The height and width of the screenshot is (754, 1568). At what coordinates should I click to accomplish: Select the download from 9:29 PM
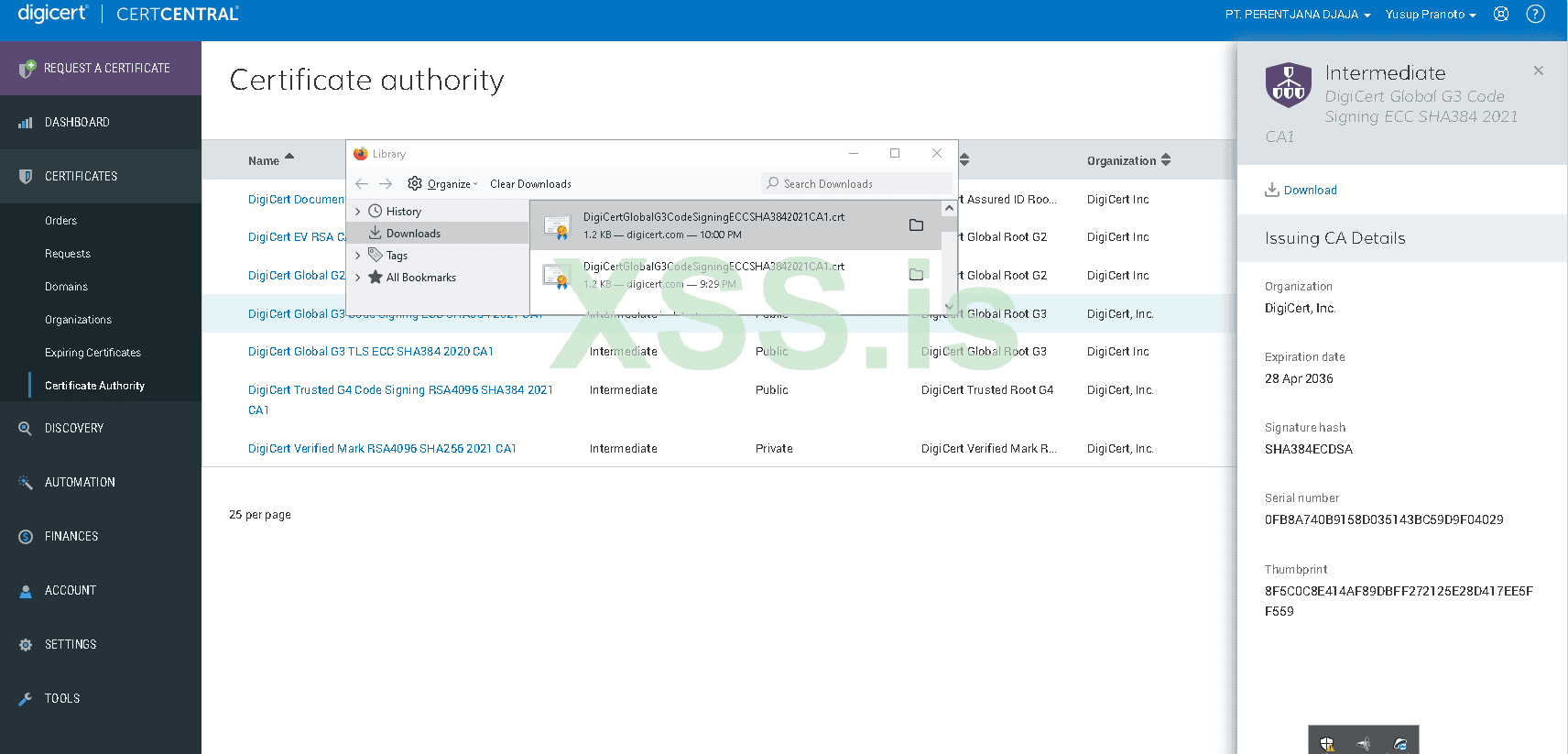735,275
